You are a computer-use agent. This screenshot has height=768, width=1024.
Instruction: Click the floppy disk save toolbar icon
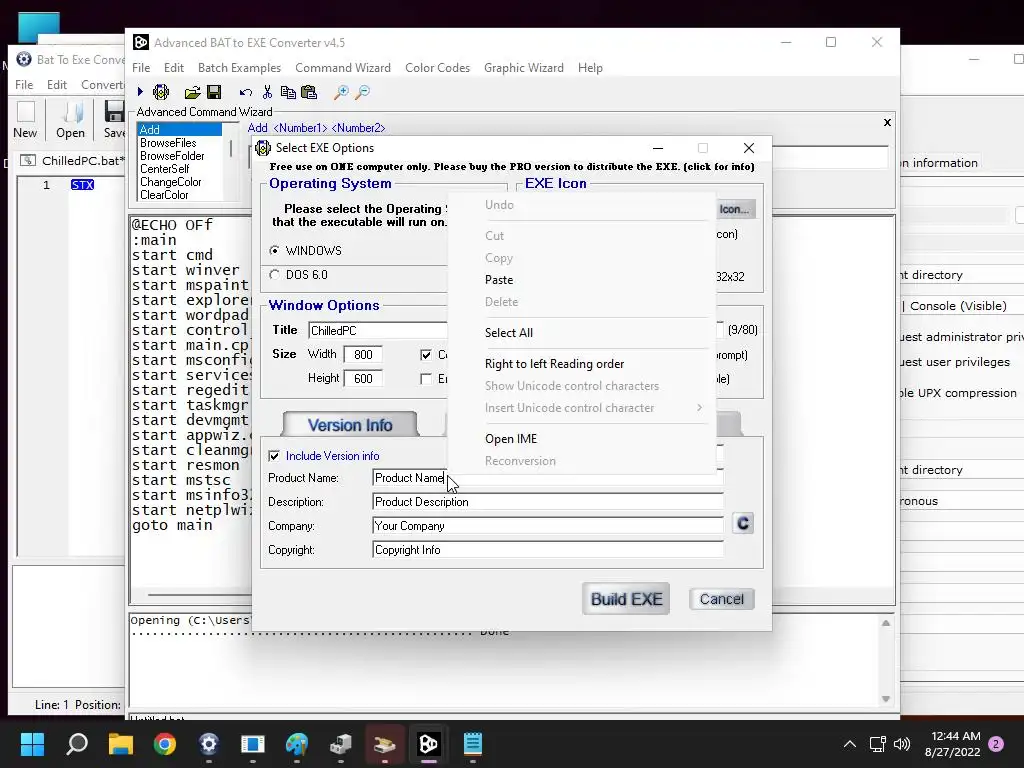click(214, 92)
